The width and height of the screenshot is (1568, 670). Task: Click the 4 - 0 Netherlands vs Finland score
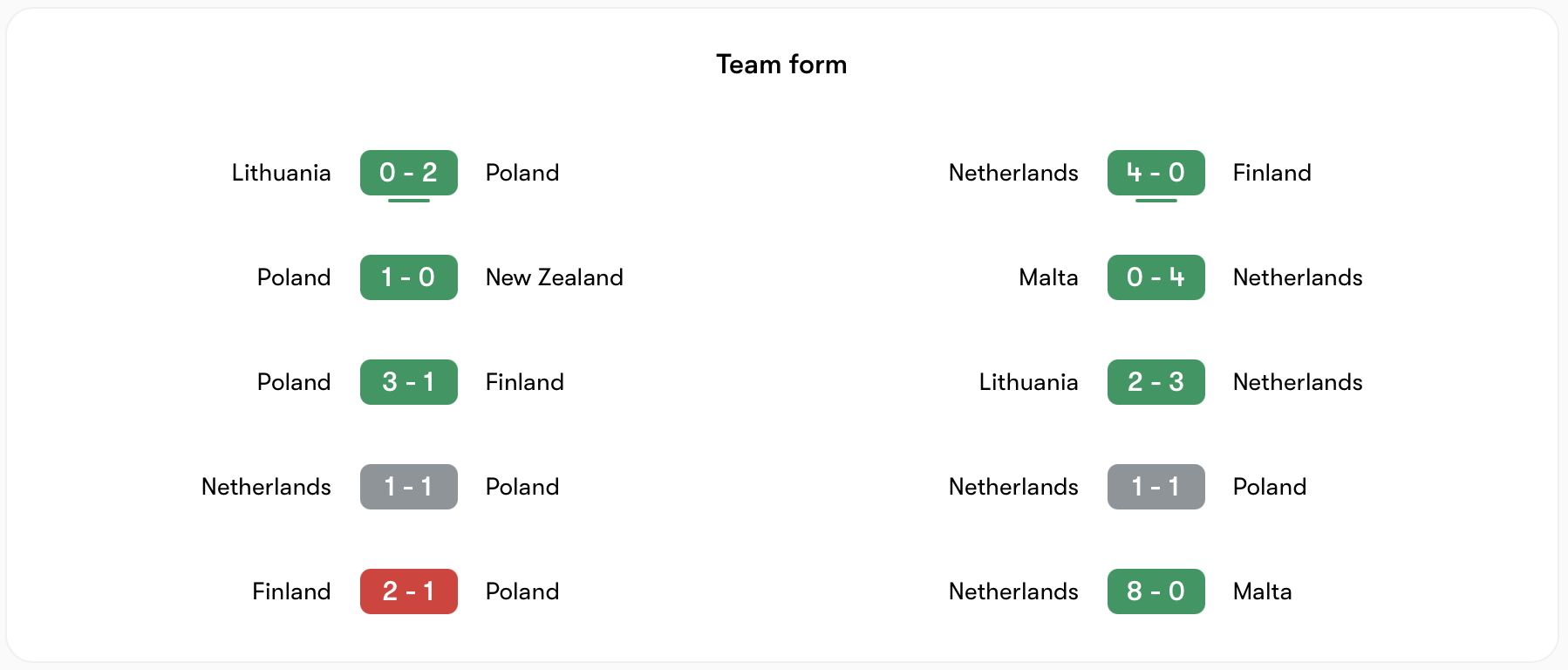pos(1156,173)
